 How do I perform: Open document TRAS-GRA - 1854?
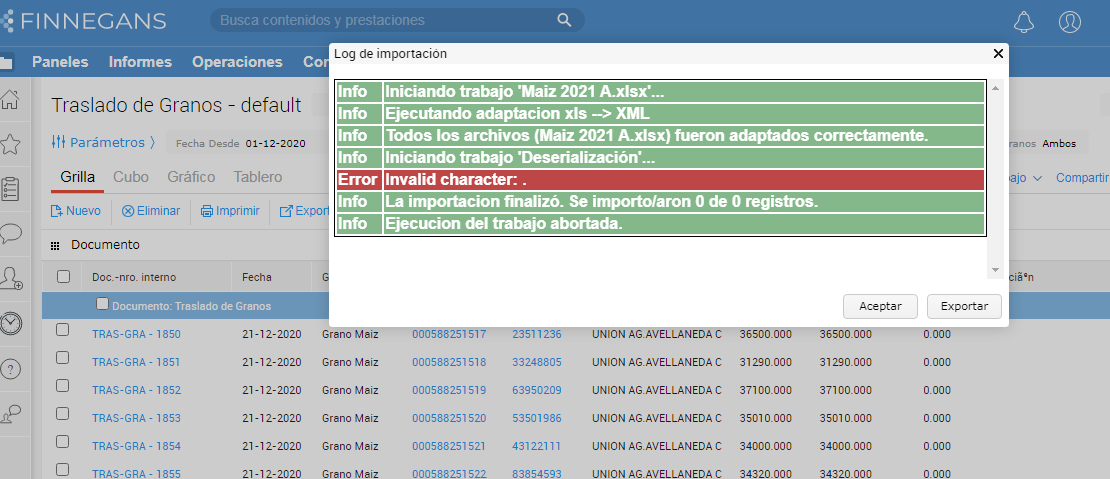(x=136, y=446)
